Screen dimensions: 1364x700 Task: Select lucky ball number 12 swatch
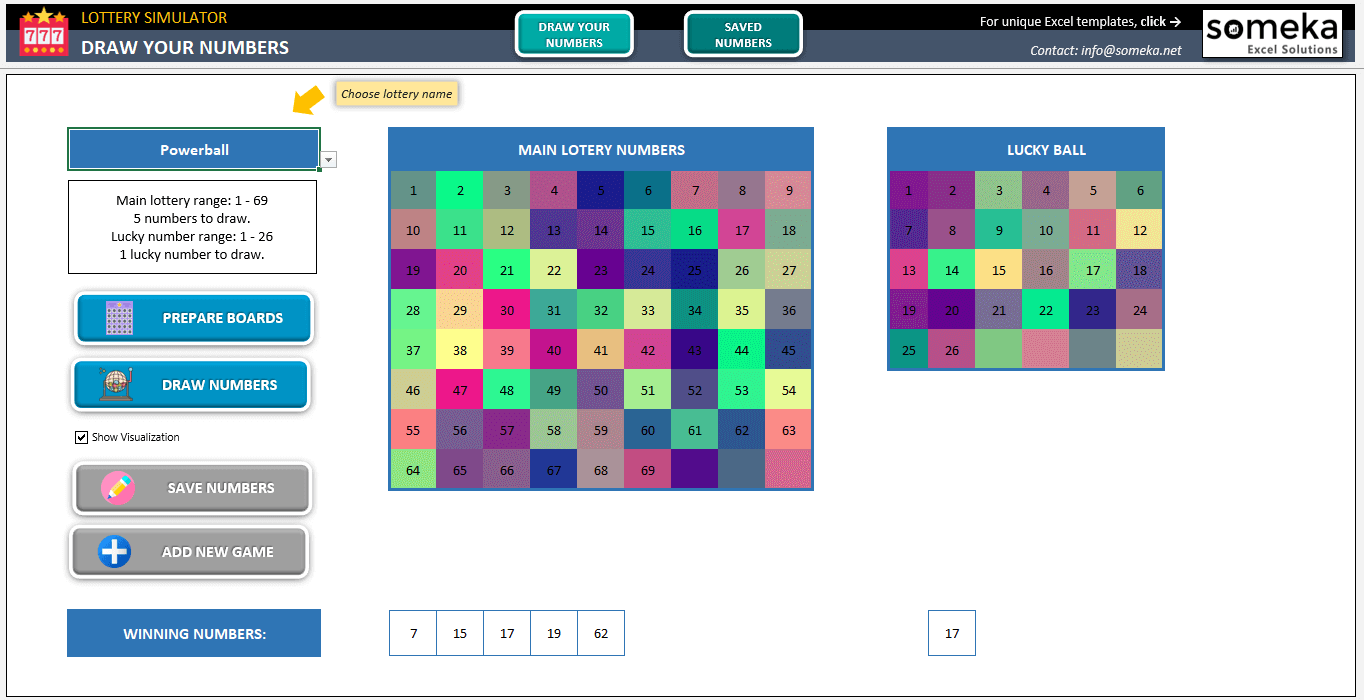pyautogui.click(x=1140, y=230)
